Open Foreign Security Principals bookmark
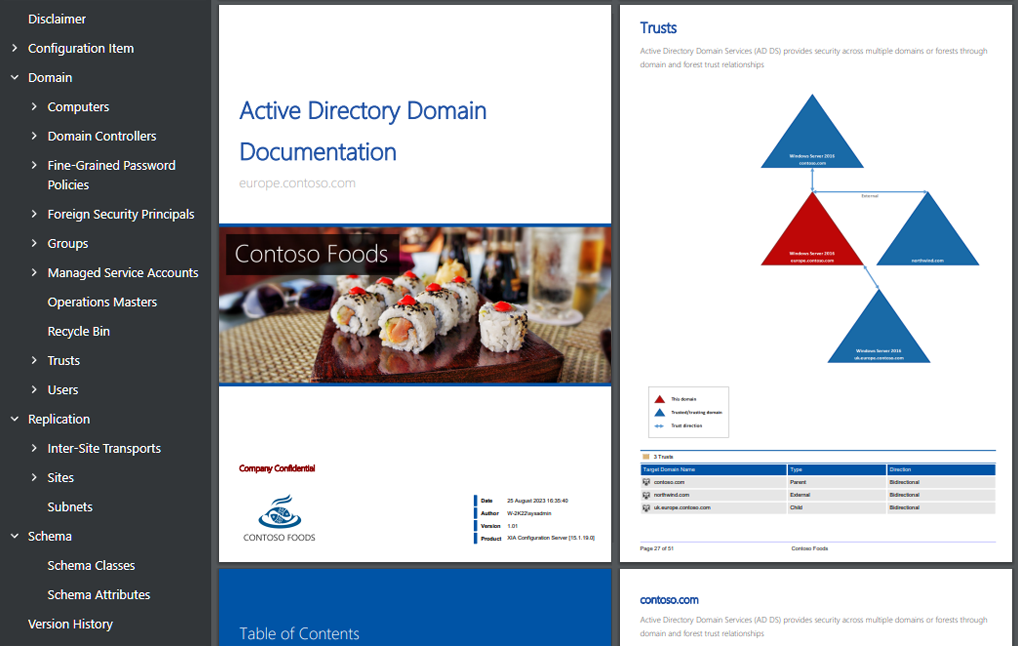The width and height of the screenshot is (1018, 646). pos(121,214)
